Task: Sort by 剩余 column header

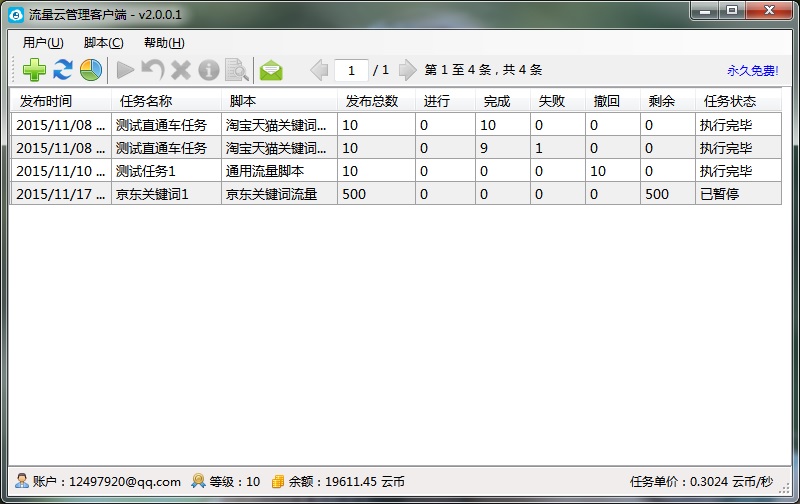Action: tap(668, 101)
